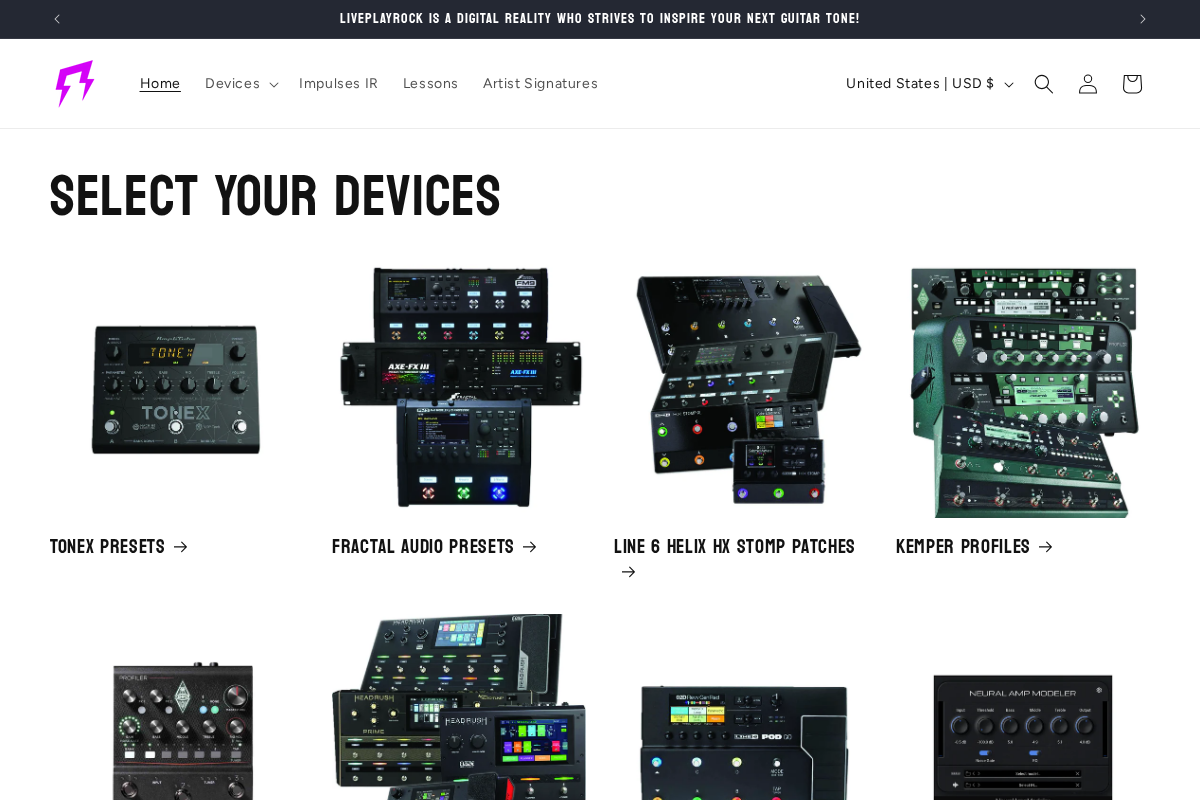This screenshot has width=1200, height=800.
Task: Navigate to Impulses IR
Action: 338,84
